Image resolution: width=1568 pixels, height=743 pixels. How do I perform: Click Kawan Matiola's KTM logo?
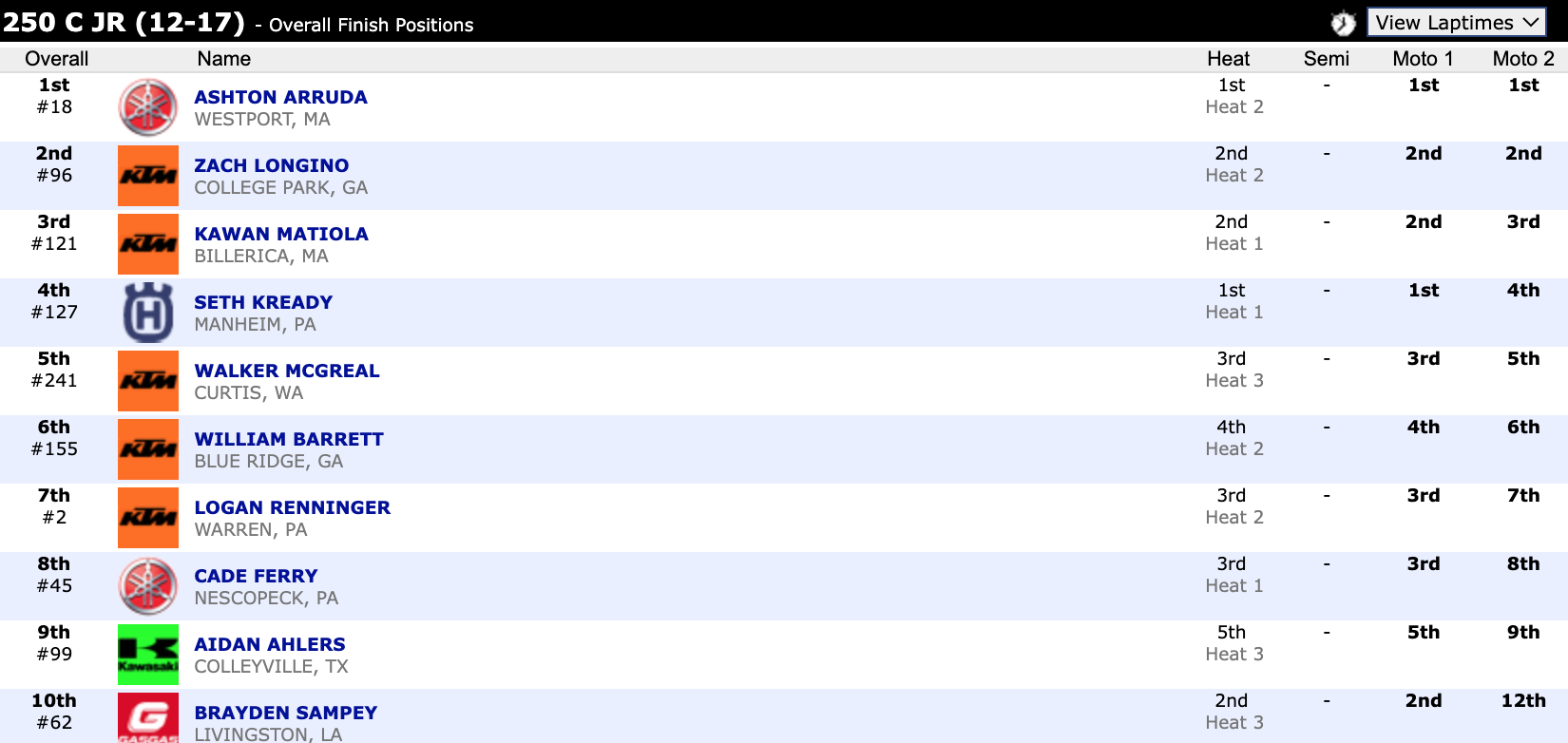tap(148, 244)
